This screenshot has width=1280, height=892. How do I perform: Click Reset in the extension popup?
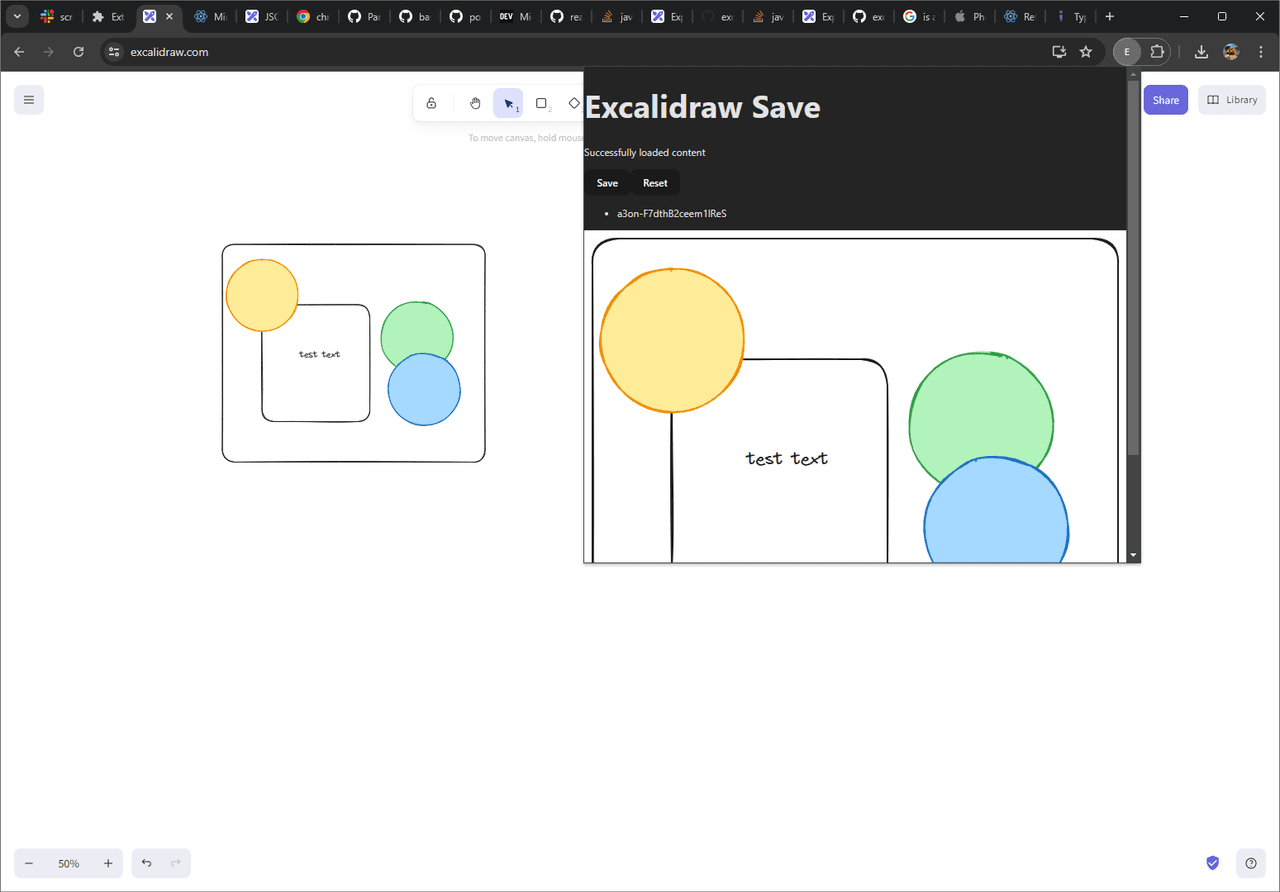(x=655, y=183)
